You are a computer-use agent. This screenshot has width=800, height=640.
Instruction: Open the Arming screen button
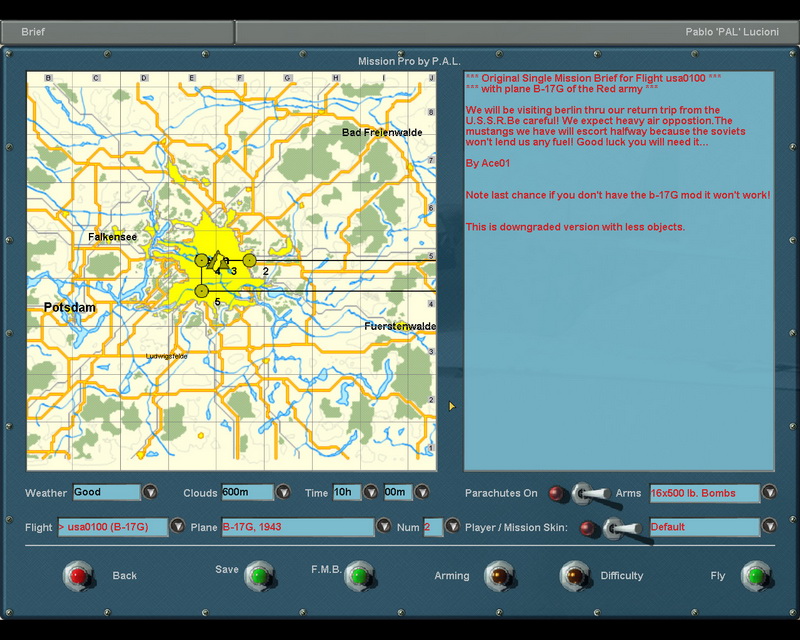tap(499, 576)
